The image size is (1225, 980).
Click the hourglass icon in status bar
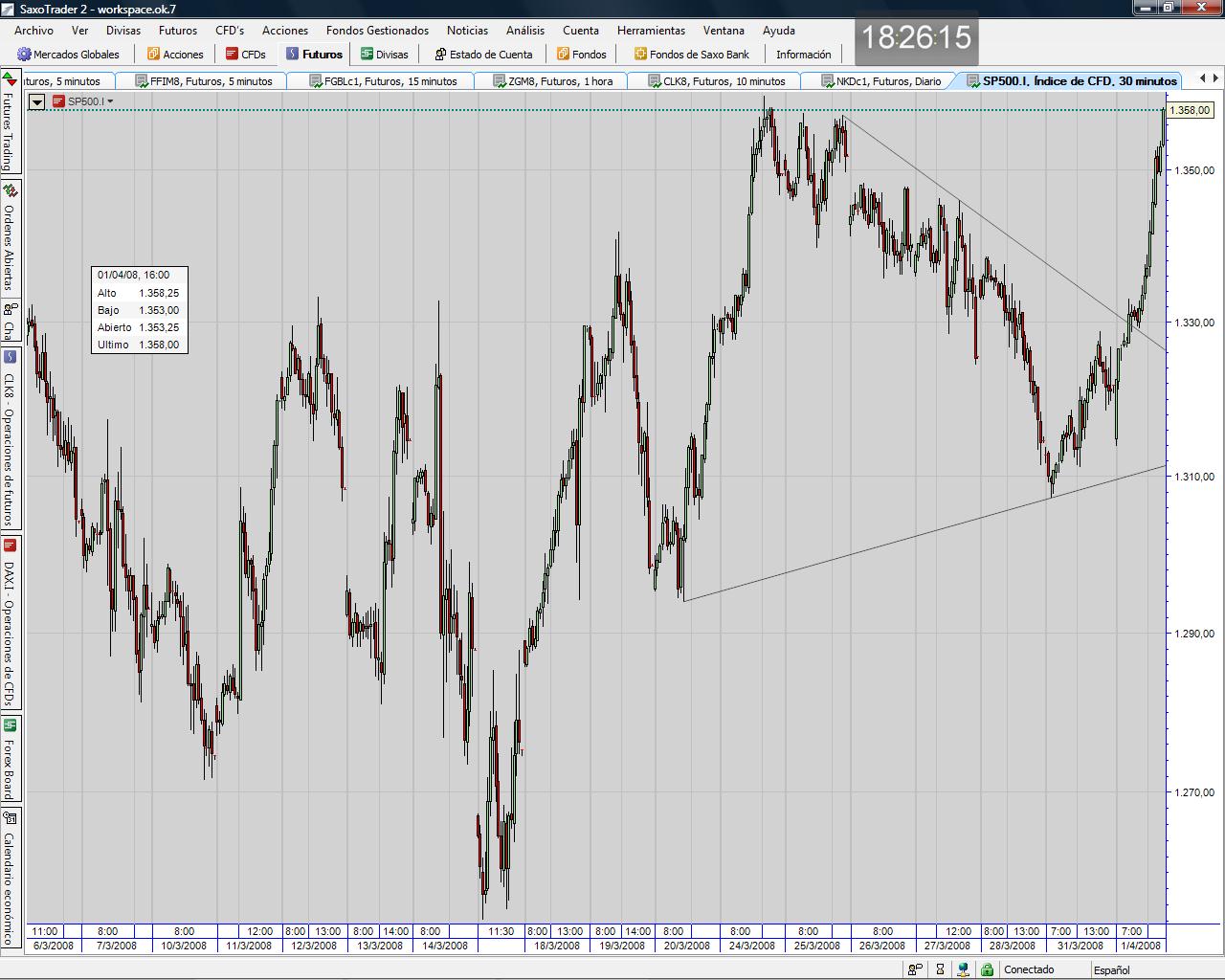tap(940, 969)
